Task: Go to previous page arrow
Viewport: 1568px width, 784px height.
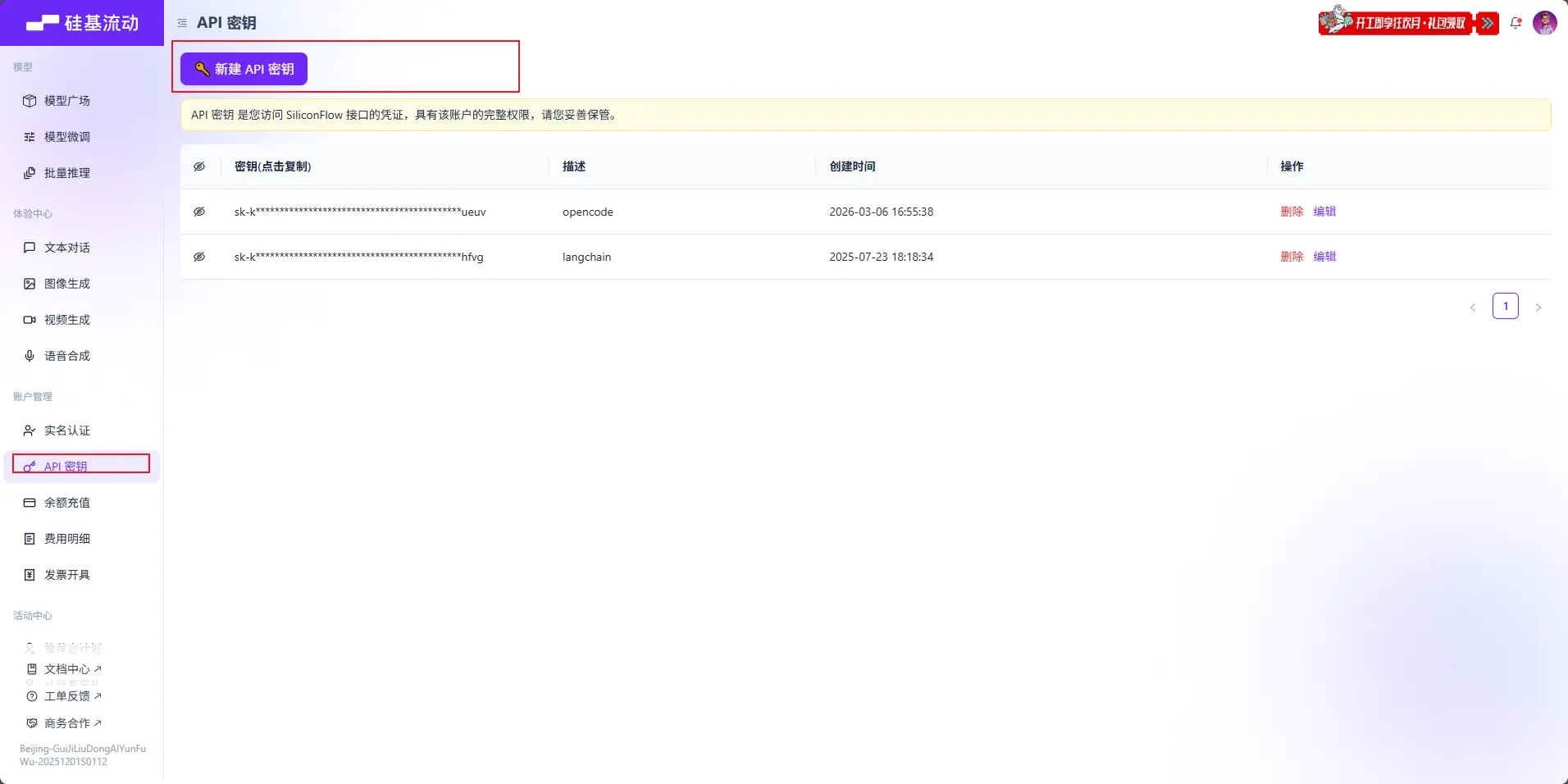Action: click(x=1473, y=307)
